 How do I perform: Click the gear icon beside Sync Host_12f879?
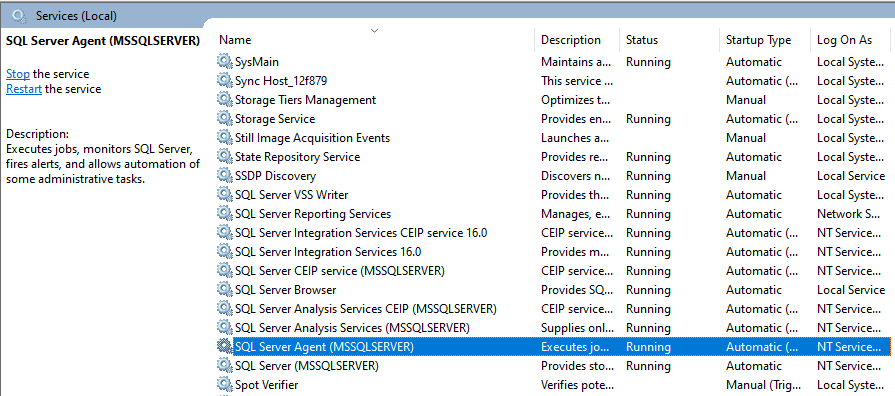click(x=225, y=80)
